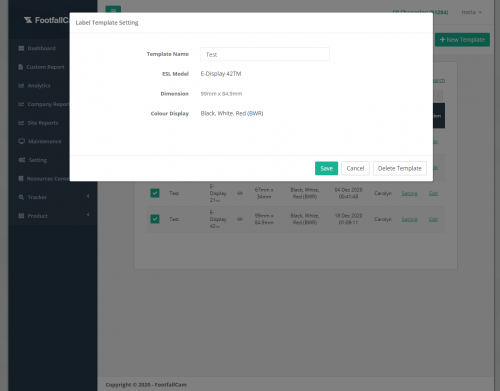Click the Dashboard grid icon
The height and width of the screenshot is (391, 500).
point(21,48)
